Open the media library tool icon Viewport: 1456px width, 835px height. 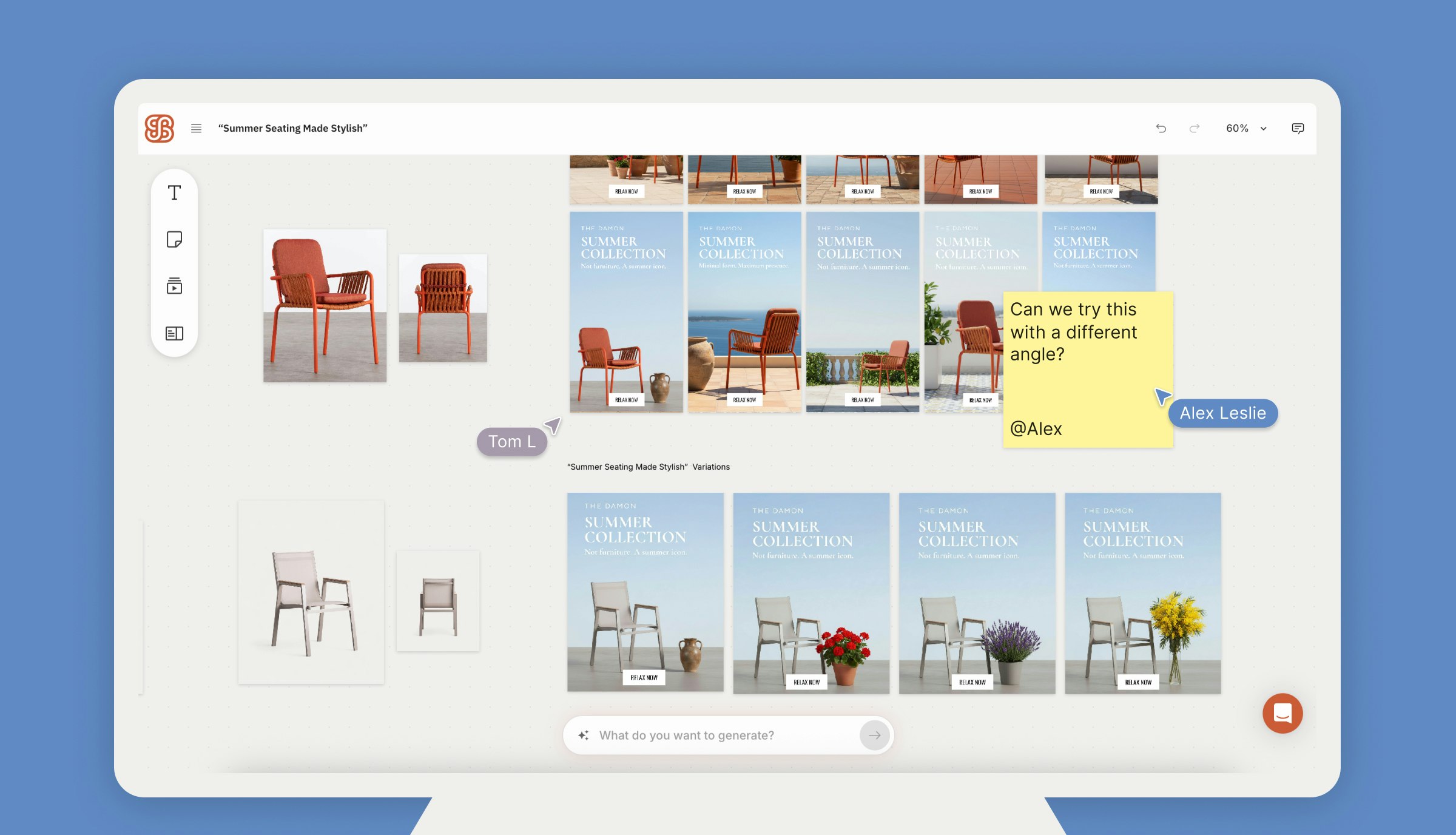coord(174,286)
